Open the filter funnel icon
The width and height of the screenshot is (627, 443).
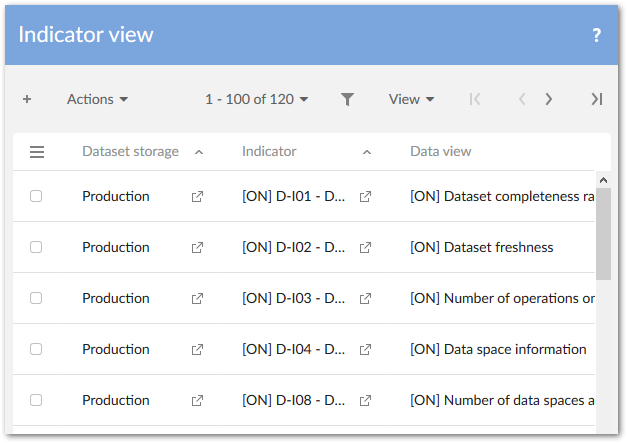(347, 99)
